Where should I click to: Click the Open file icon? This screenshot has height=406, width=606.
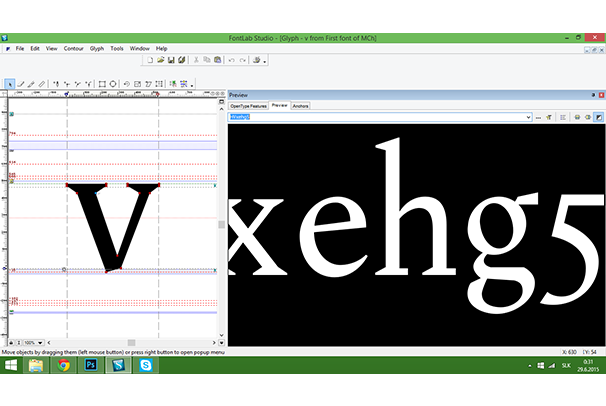(x=159, y=60)
